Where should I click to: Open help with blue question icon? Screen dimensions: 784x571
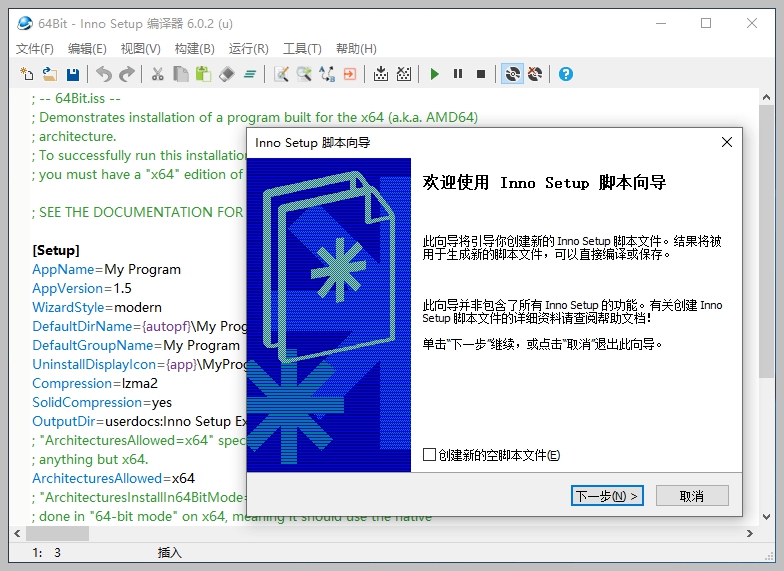[x=566, y=74]
